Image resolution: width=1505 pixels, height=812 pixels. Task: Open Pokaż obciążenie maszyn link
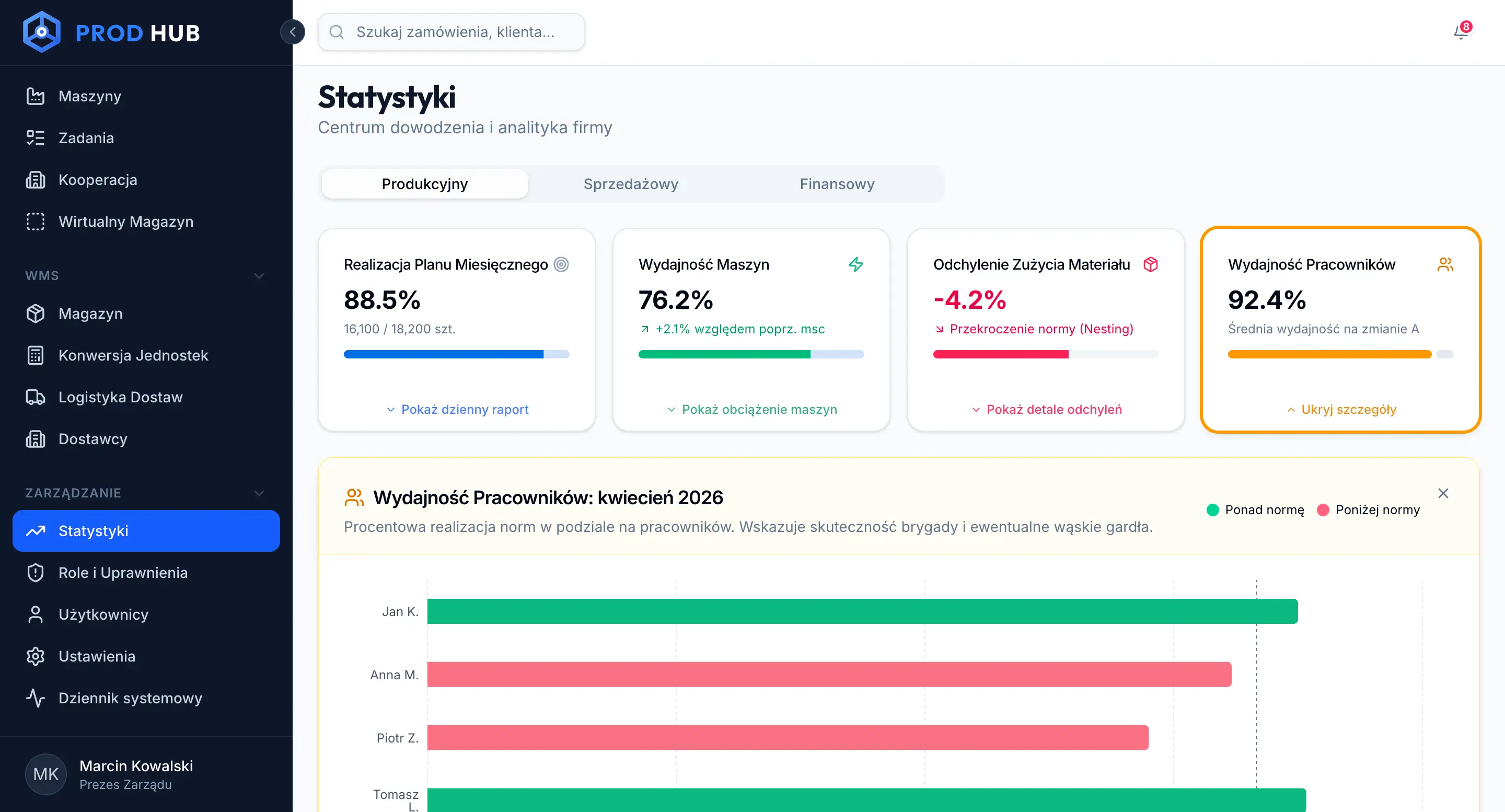pos(752,410)
